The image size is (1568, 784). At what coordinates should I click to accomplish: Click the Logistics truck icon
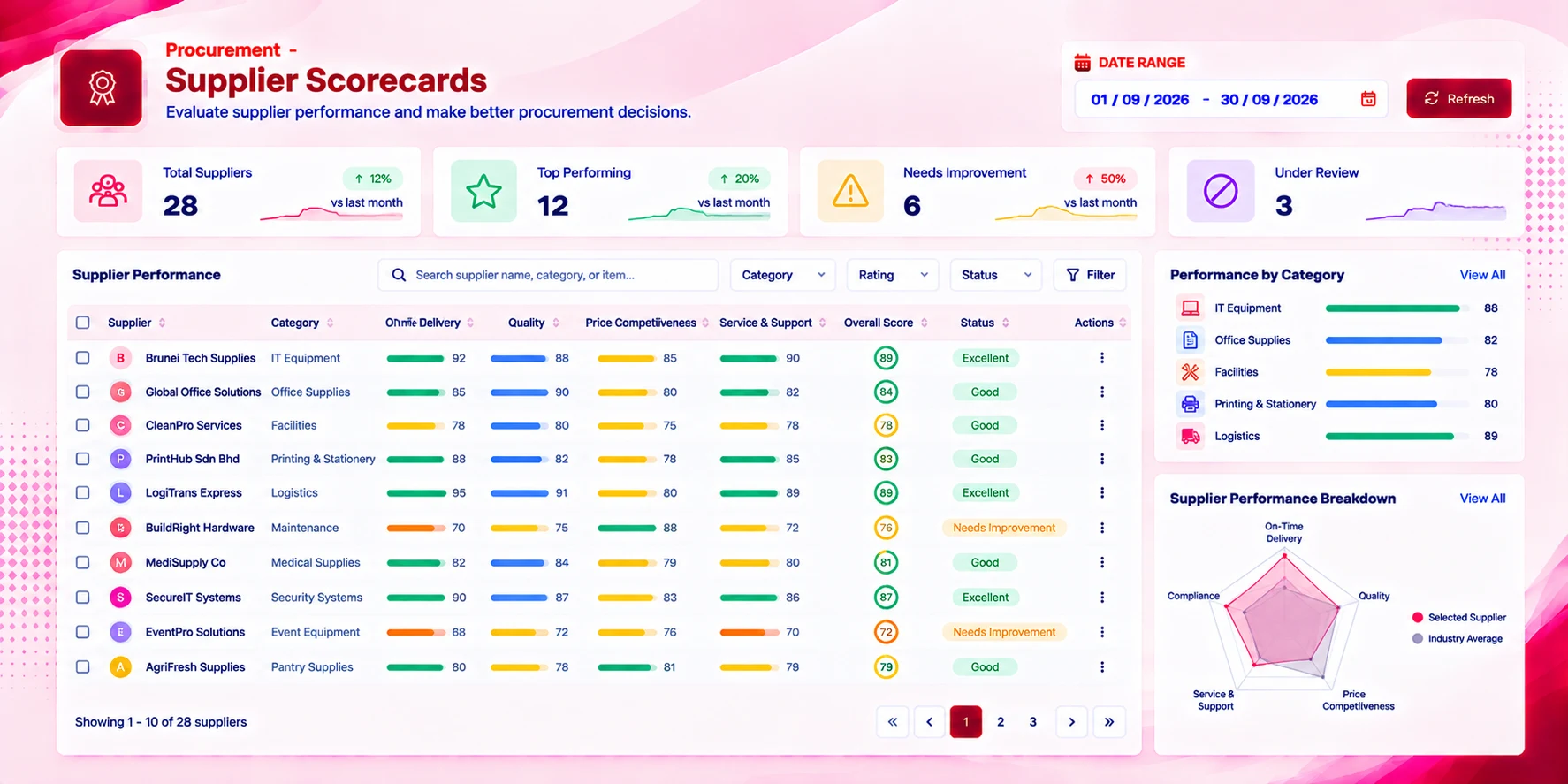coord(1191,436)
